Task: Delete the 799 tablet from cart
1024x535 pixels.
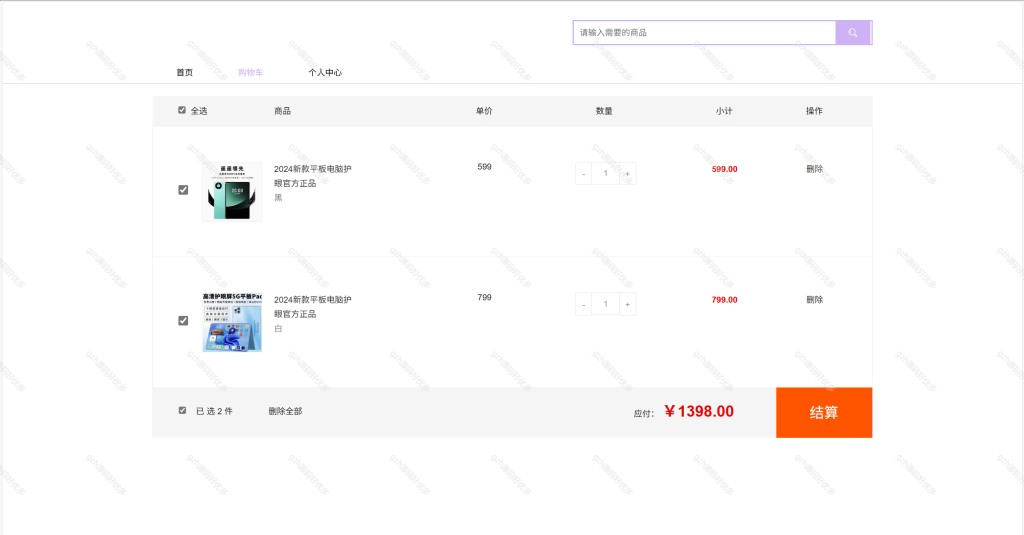Action: click(814, 300)
